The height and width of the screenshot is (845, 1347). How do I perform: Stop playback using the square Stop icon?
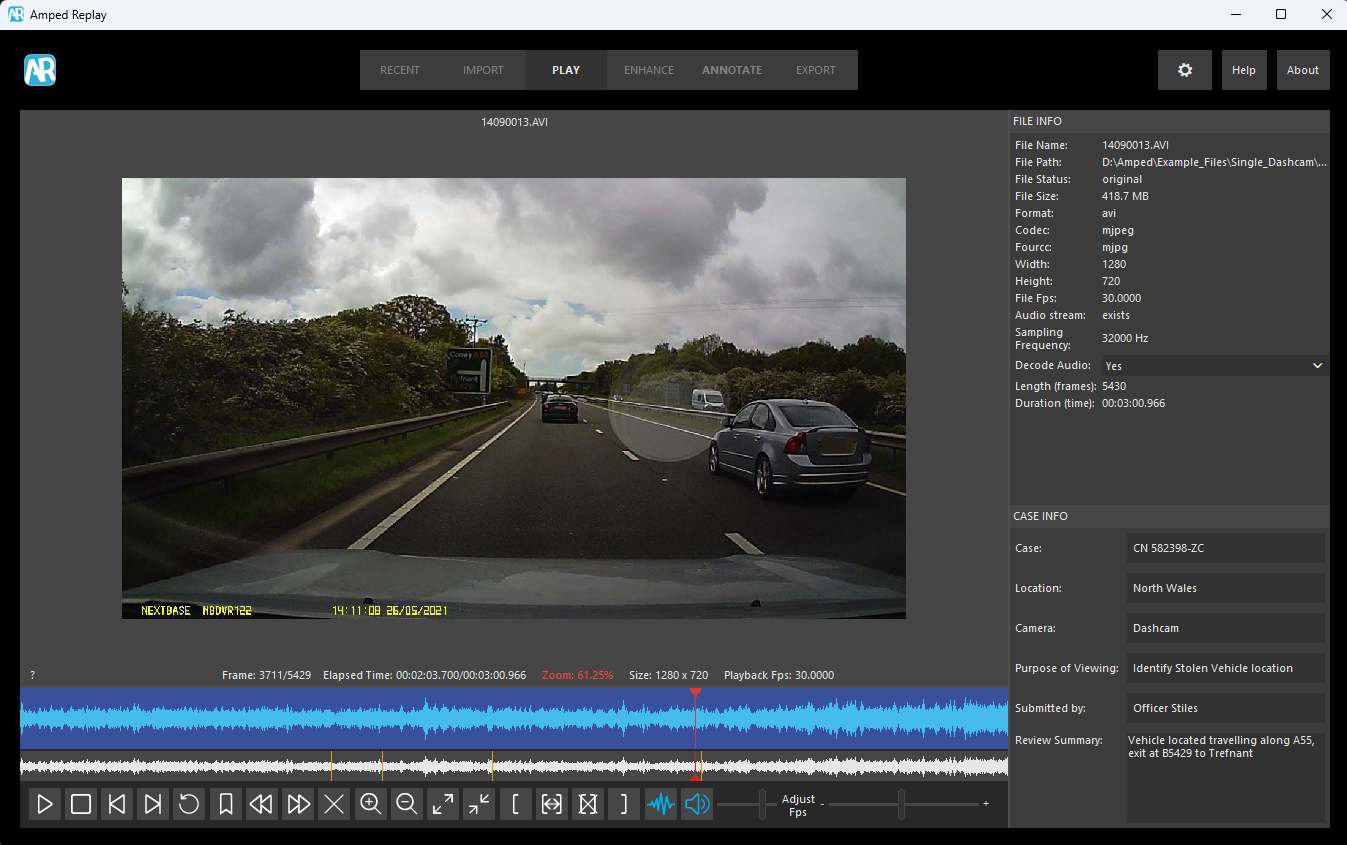pyautogui.click(x=81, y=804)
